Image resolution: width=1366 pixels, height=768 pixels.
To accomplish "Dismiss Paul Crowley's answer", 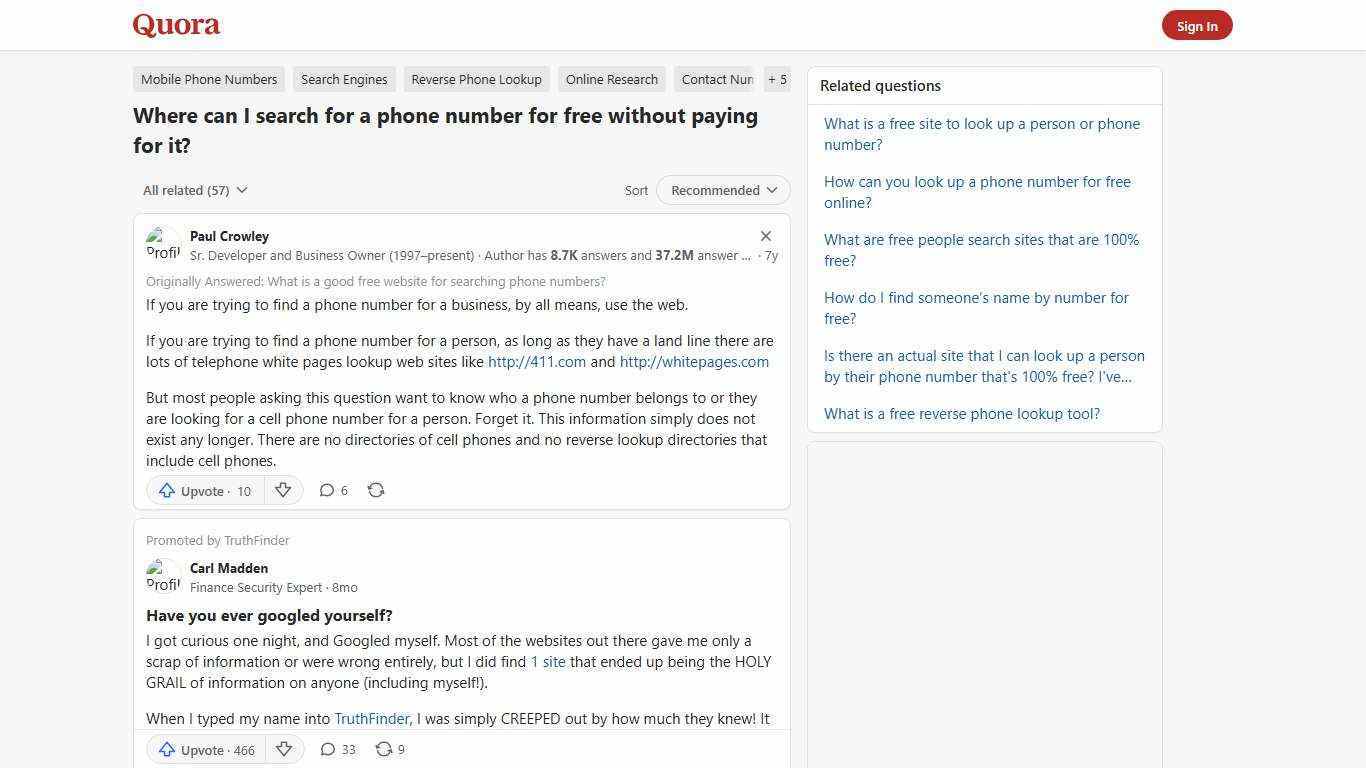I will click(766, 236).
